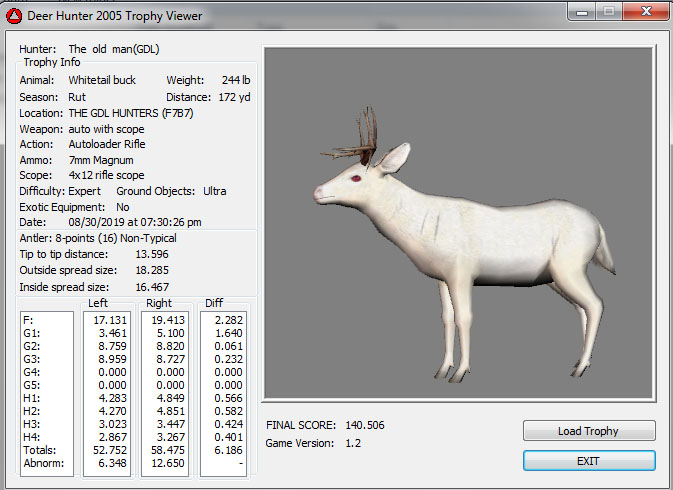The width and height of the screenshot is (673, 490).
Task: Click the Deer Hunter app icon in title bar
Action: click(x=13, y=16)
